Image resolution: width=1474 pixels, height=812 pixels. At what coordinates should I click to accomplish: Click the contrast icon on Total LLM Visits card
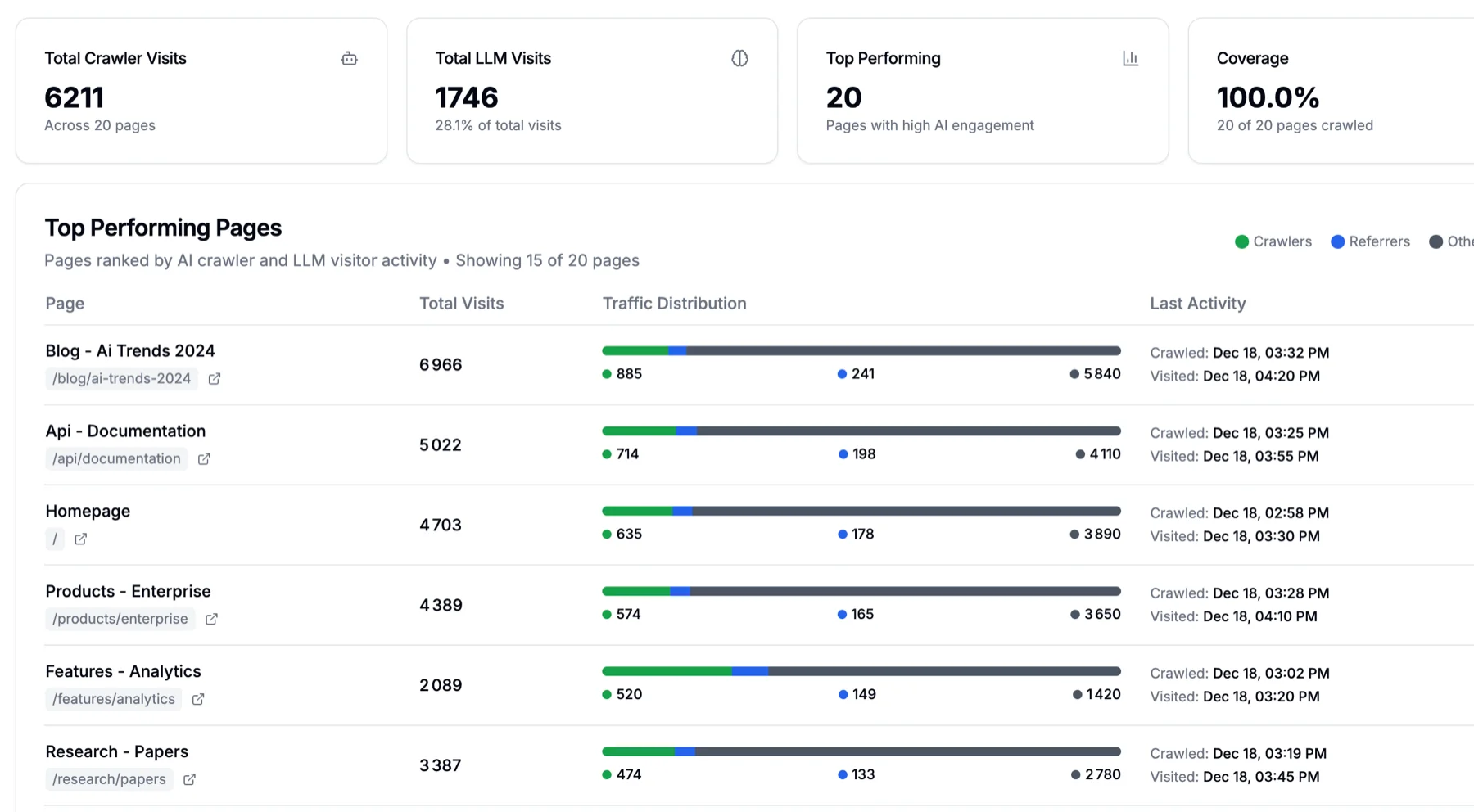739,58
